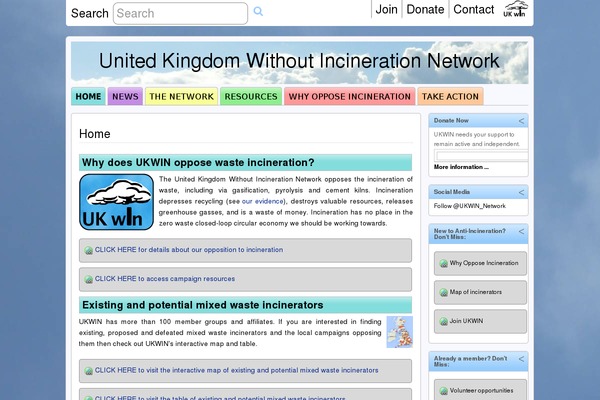Open the TAKE ACTION tab
The image size is (600, 400).
pos(450,96)
